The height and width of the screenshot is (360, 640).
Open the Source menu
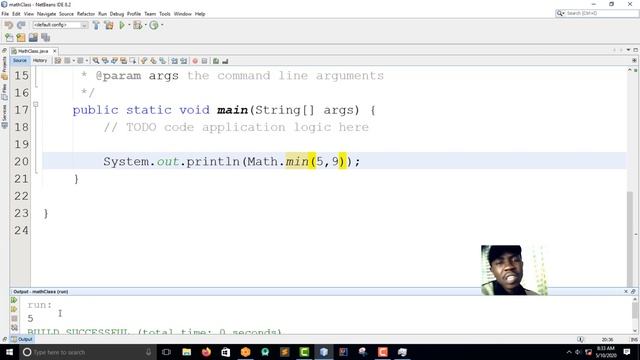pos(67,14)
